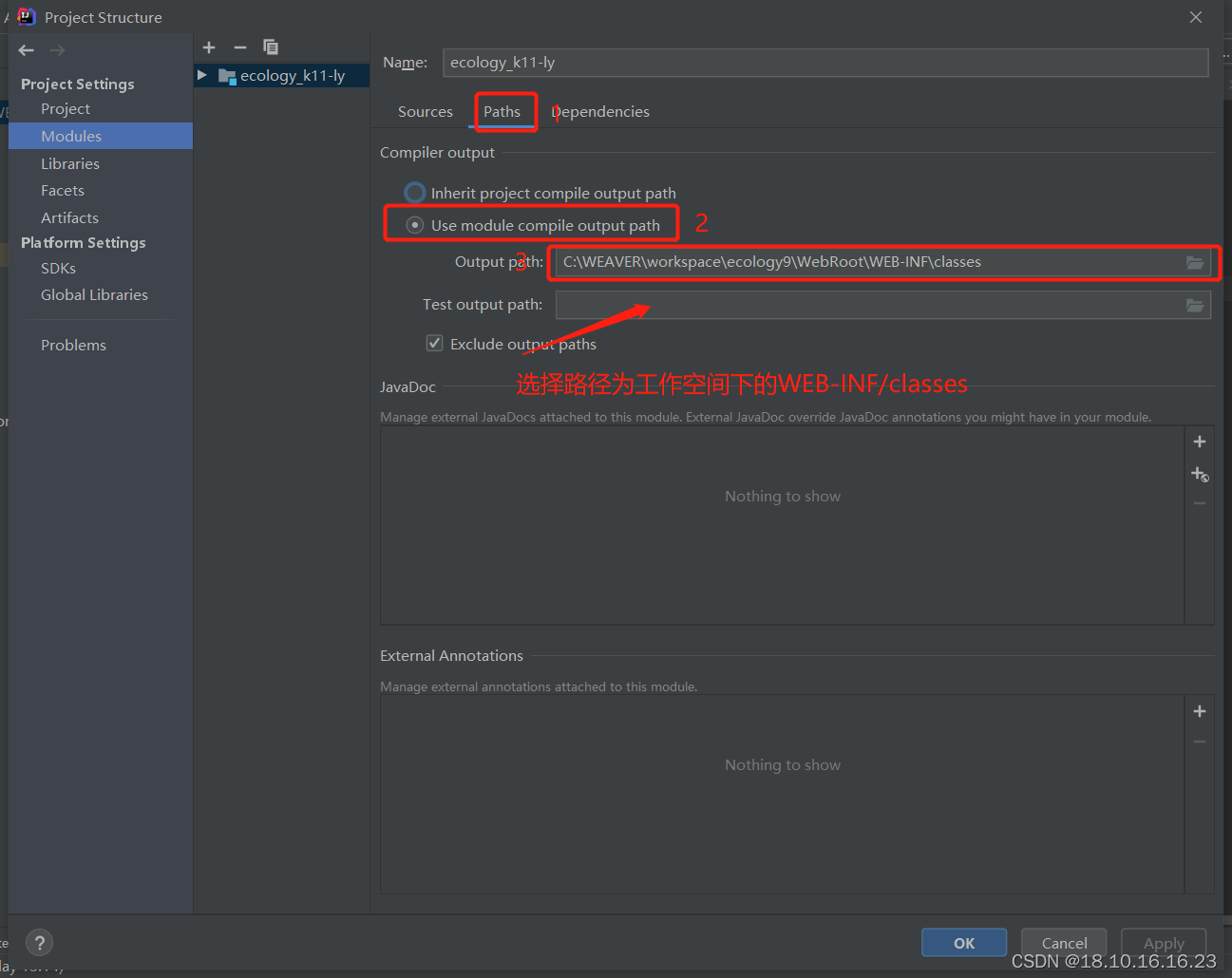
Task: Add JavaDoc URL with plus-globe icon
Action: 1200,474
